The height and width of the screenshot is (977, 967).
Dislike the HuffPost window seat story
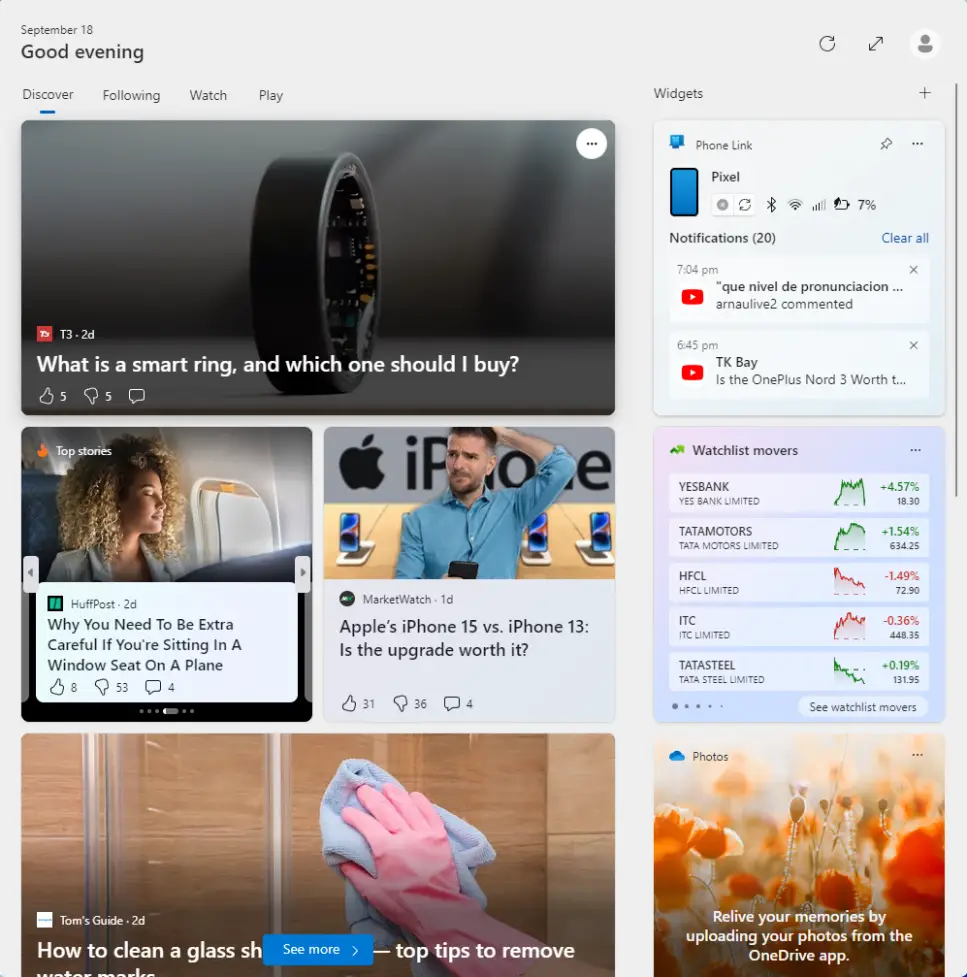(x=102, y=687)
